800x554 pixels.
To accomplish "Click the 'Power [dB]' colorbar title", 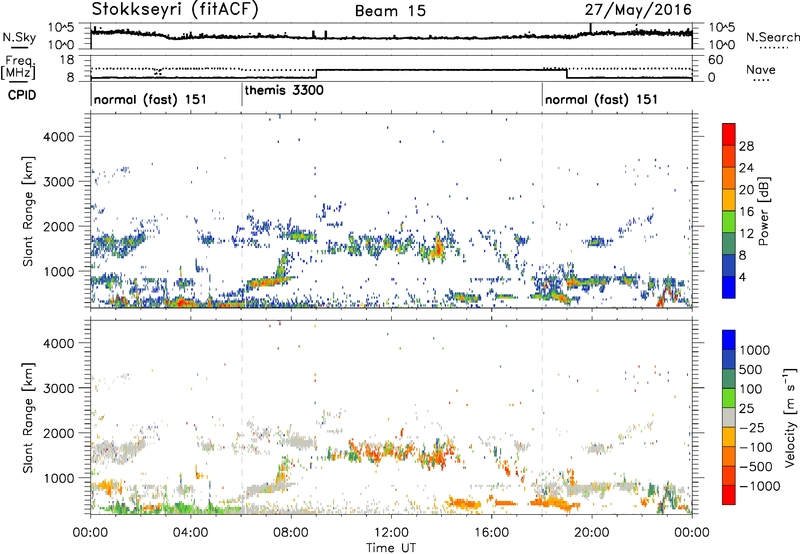I will pyautogui.click(x=763, y=211).
